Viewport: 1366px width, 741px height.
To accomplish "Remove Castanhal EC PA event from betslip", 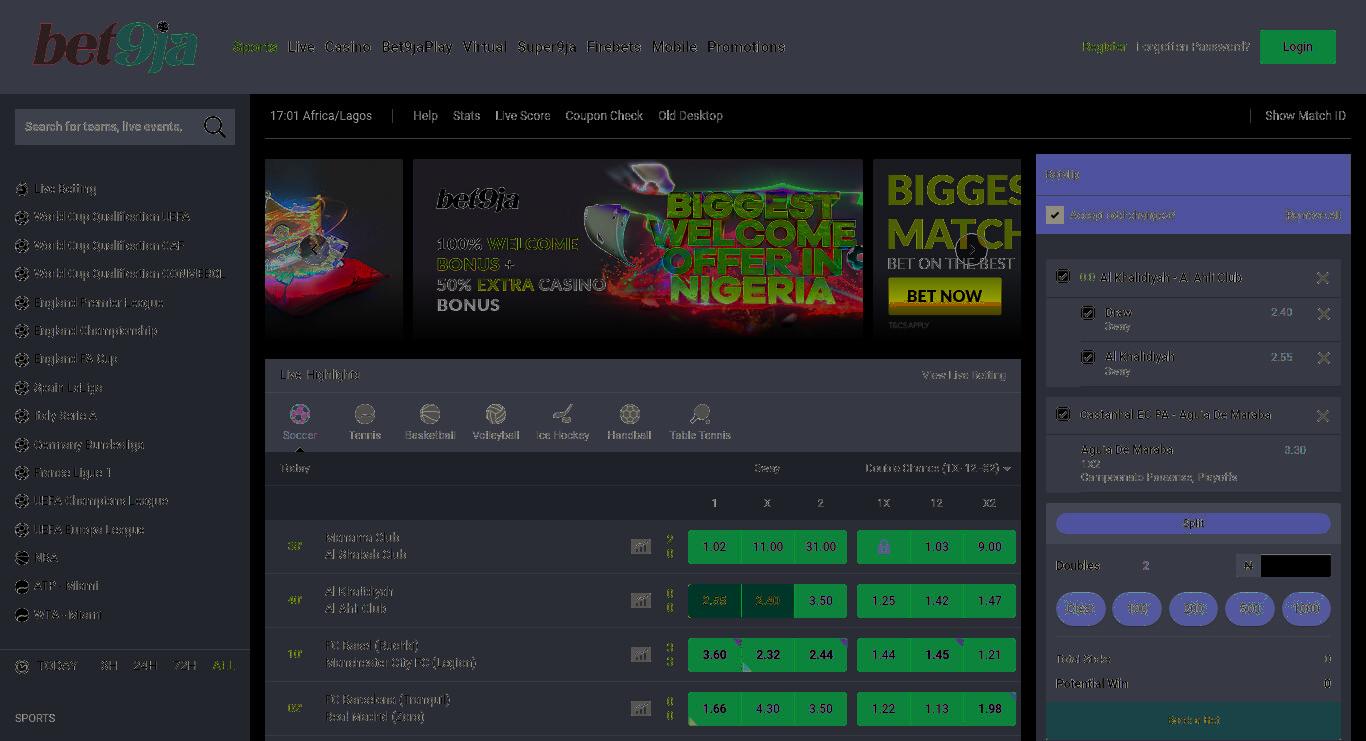I will point(1323,416).
